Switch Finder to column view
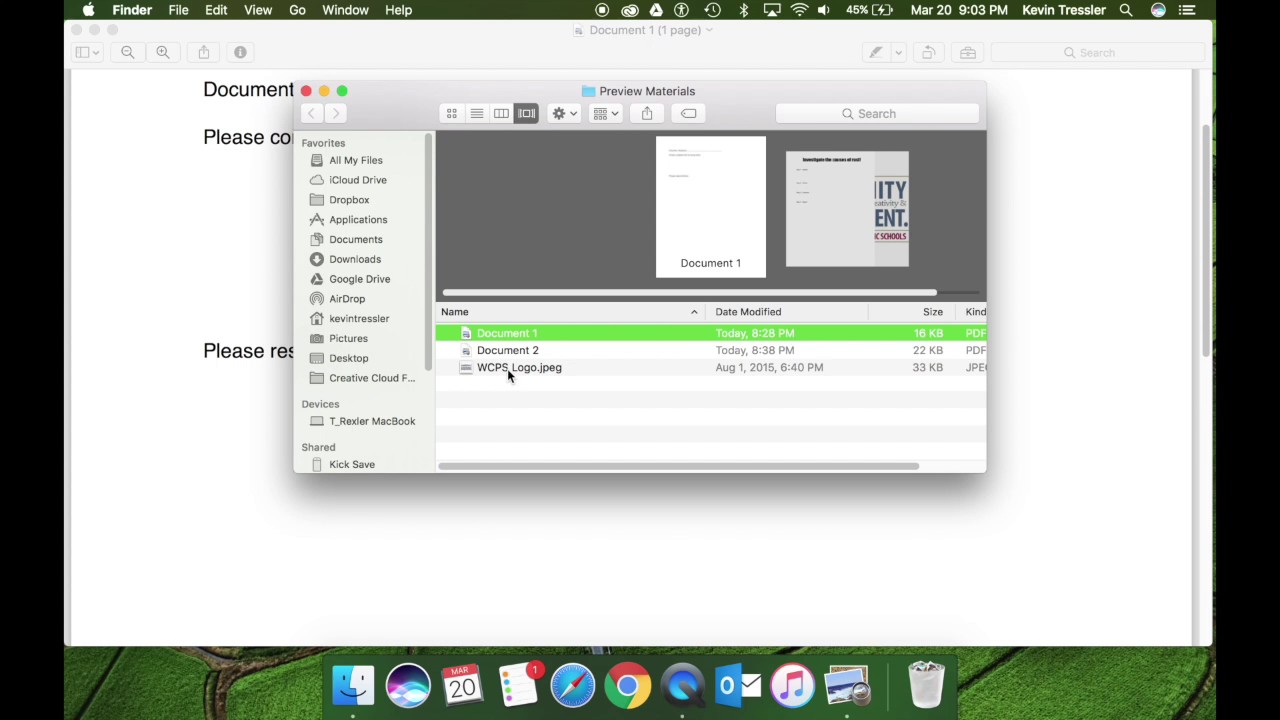This screenshot has height=720, width=1280. coord(501,113)
